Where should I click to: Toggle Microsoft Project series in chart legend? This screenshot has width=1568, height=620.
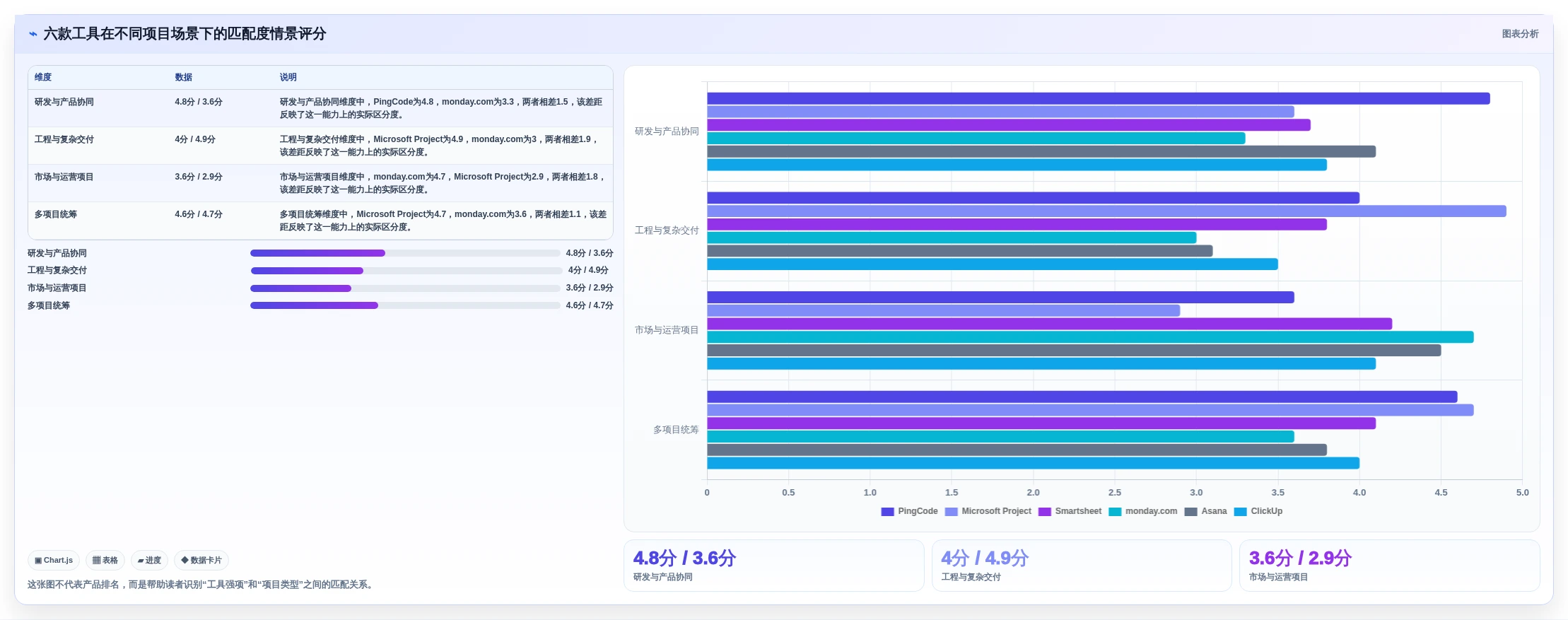coord(988,511)
